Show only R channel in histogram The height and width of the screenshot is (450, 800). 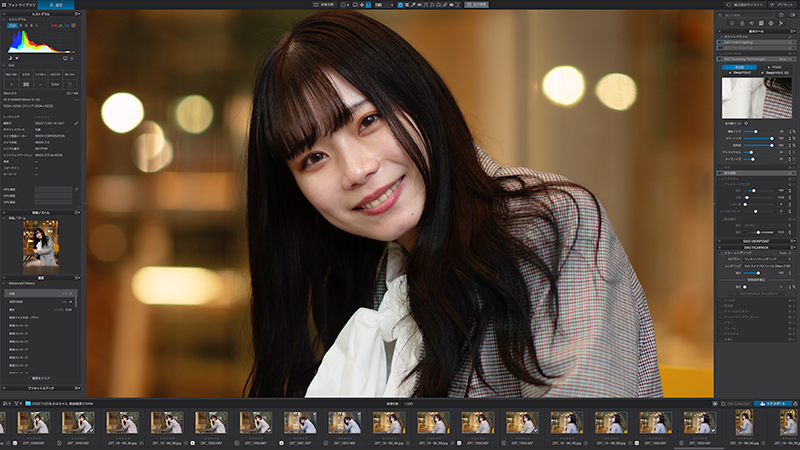(x=21, y=25)
